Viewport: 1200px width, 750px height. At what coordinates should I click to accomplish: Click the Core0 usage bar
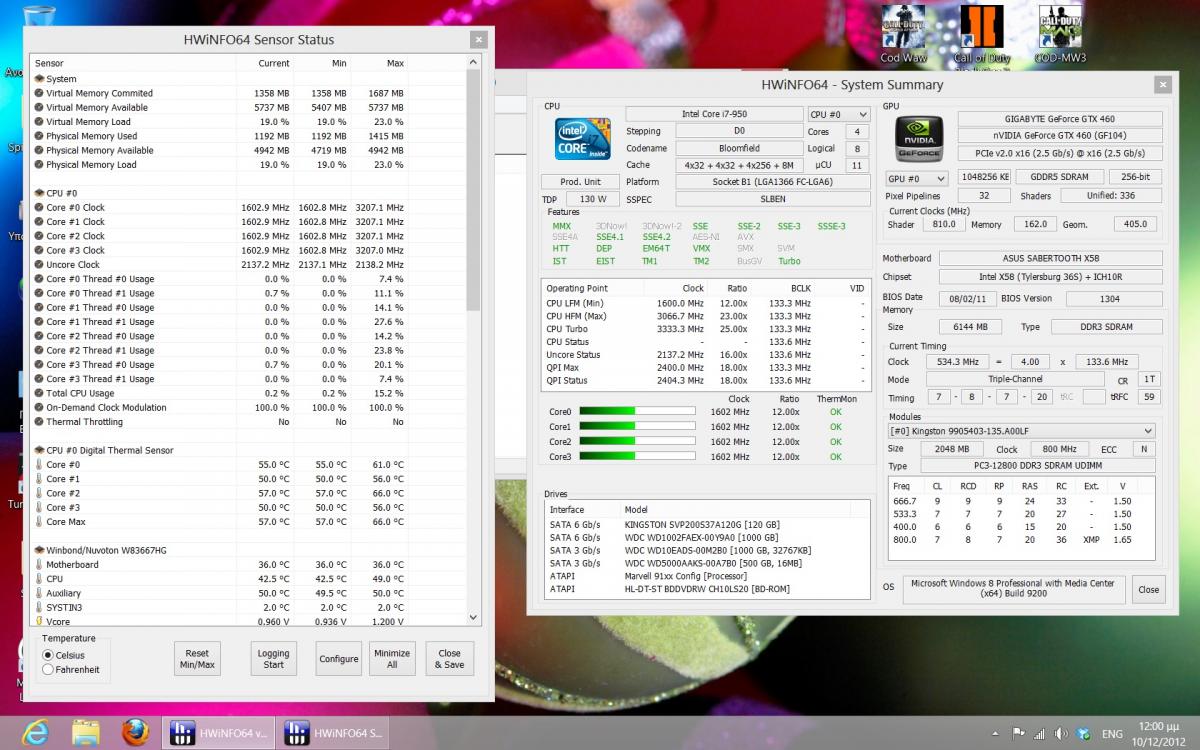click(x=637, y=412)
